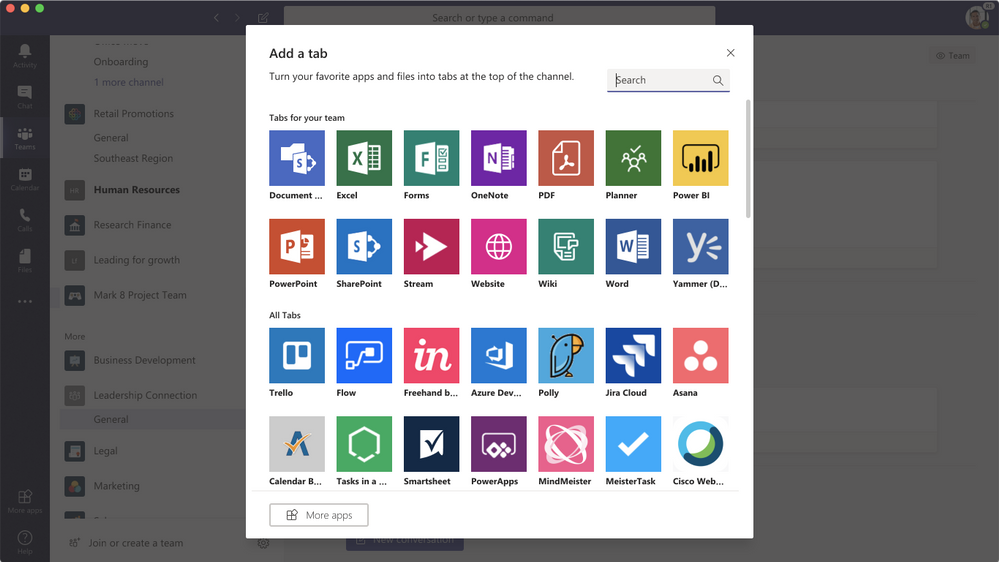
Task: Add a Website tab
Action: [499, 247]
